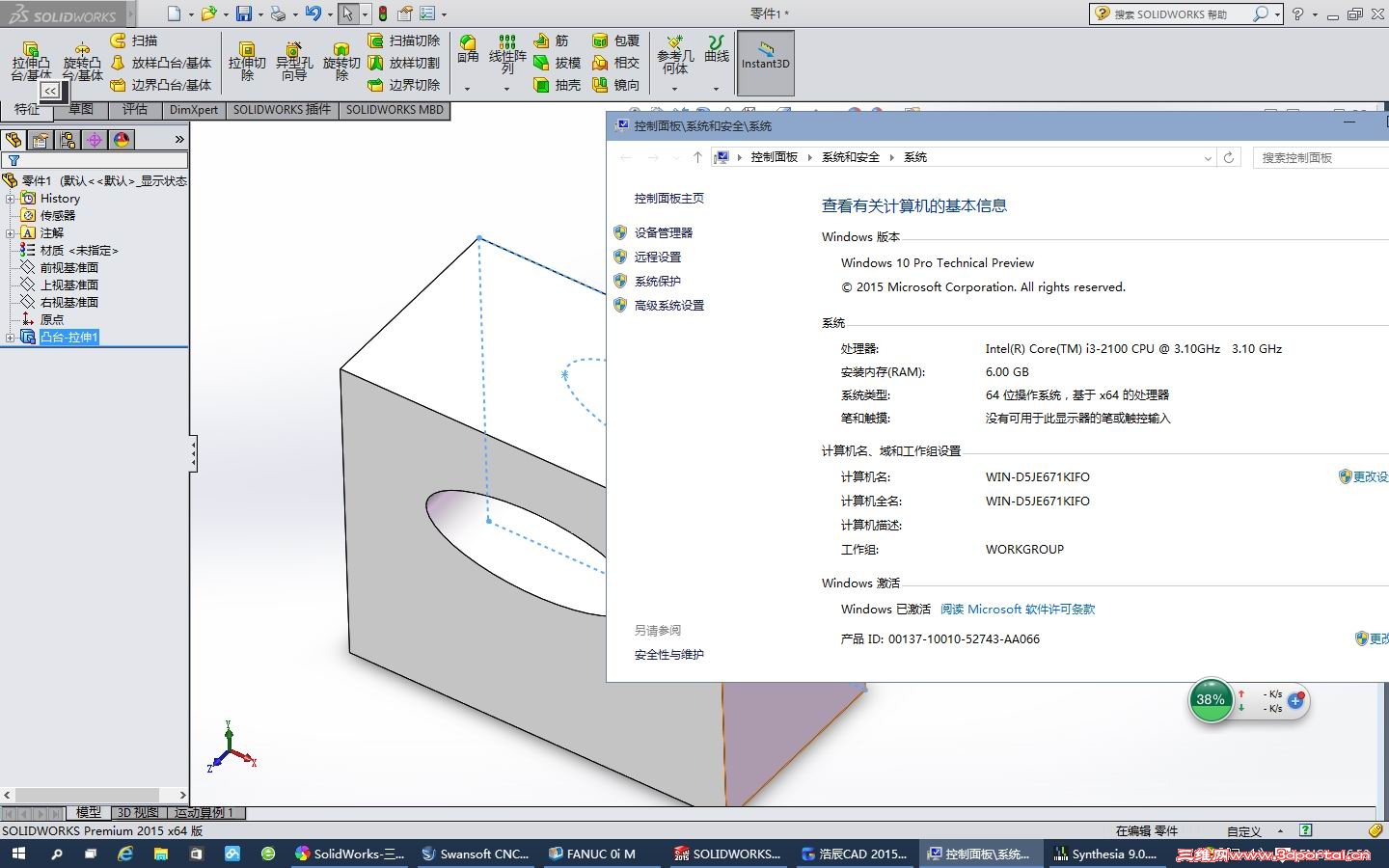Expand the 注解 (Annotations) folder

pyautogui.click(x=10, y=233)
